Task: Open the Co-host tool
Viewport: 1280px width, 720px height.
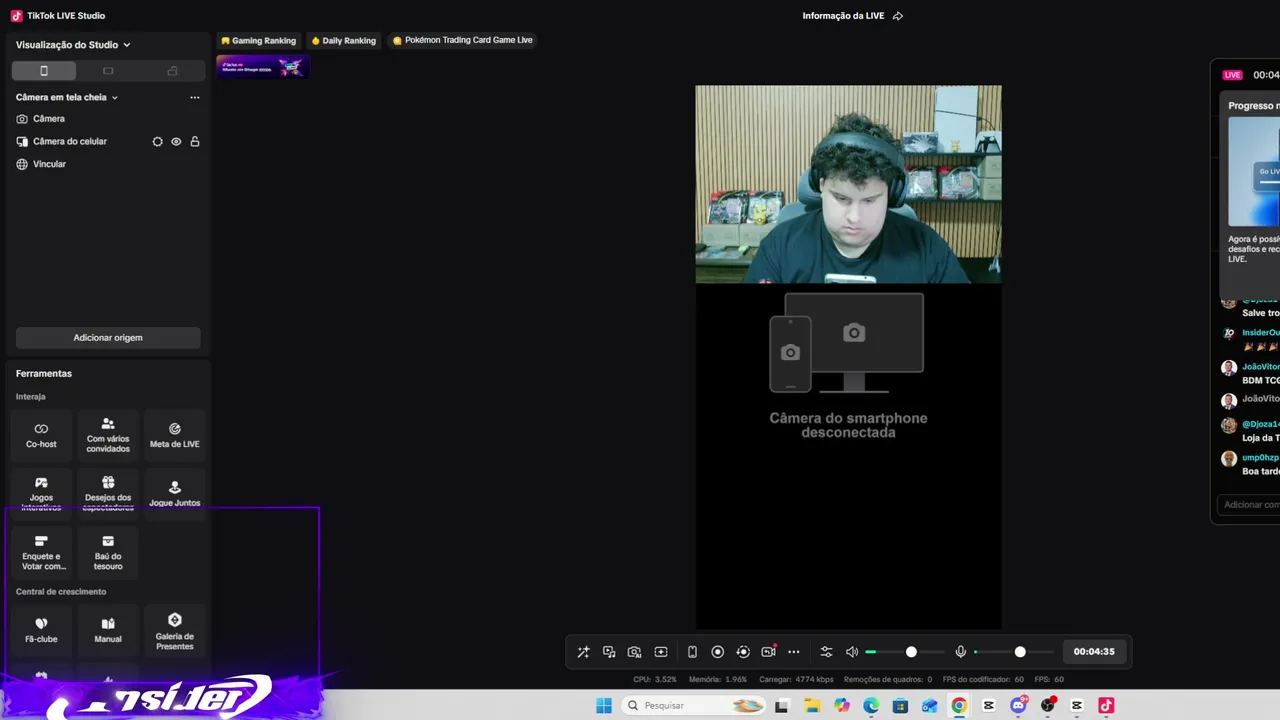Action: coord(41,435)
